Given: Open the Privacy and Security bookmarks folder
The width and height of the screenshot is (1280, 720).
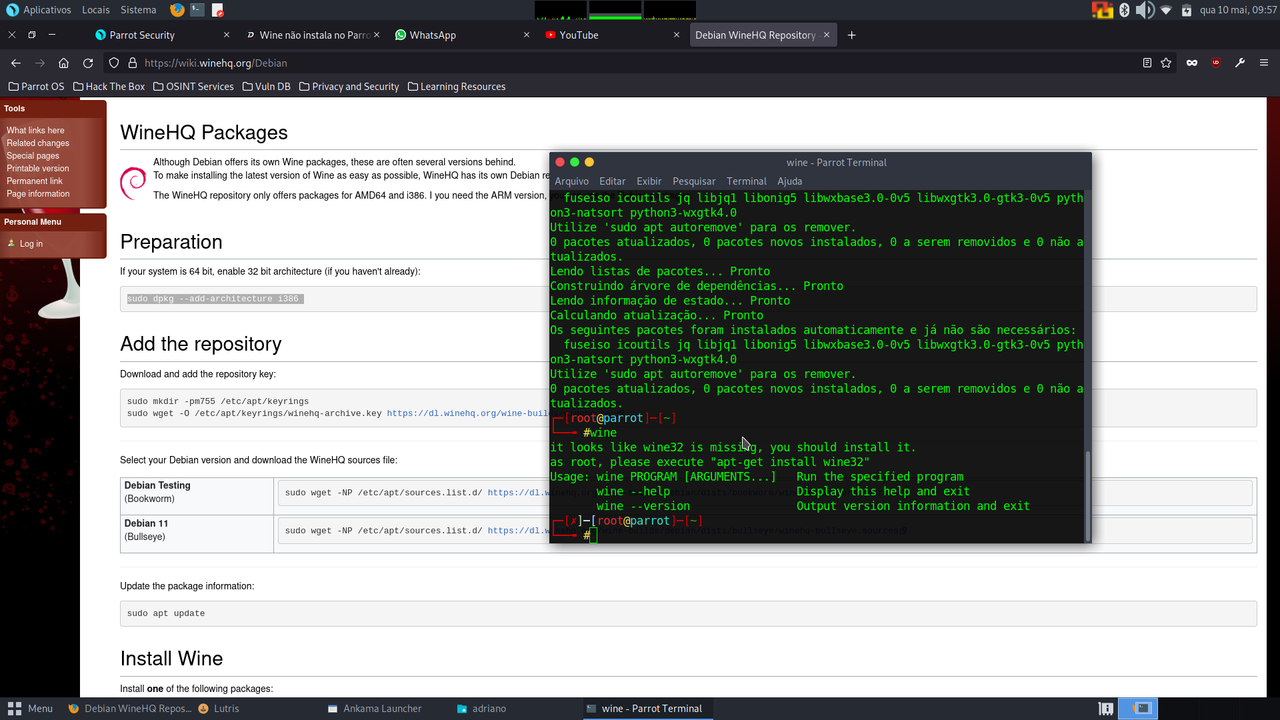Looking at the screenshot, I should 348,87.
